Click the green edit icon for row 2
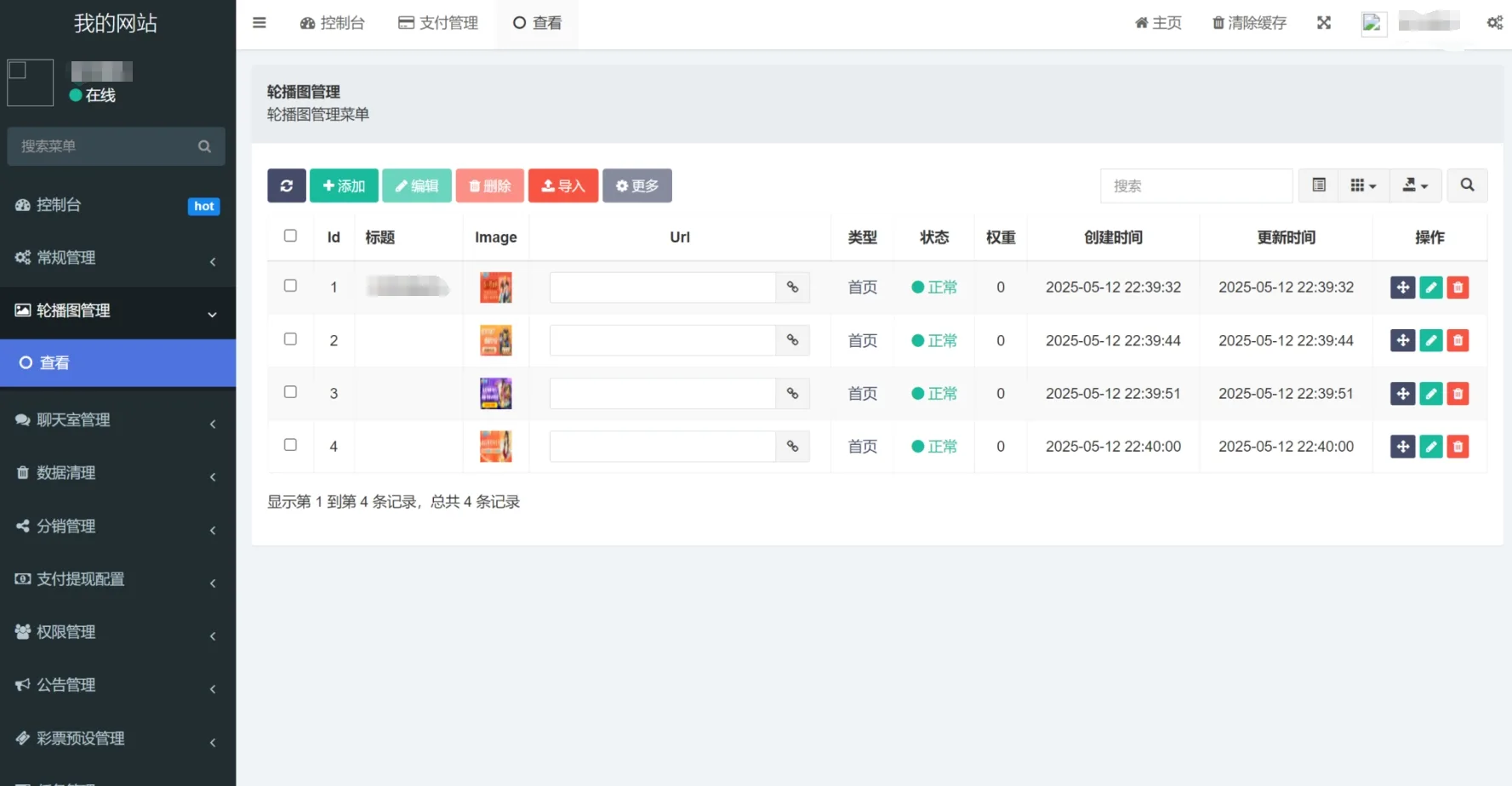Image resolution: width=1512 pixels, height=786 pixels. [x=1430, y=341]
